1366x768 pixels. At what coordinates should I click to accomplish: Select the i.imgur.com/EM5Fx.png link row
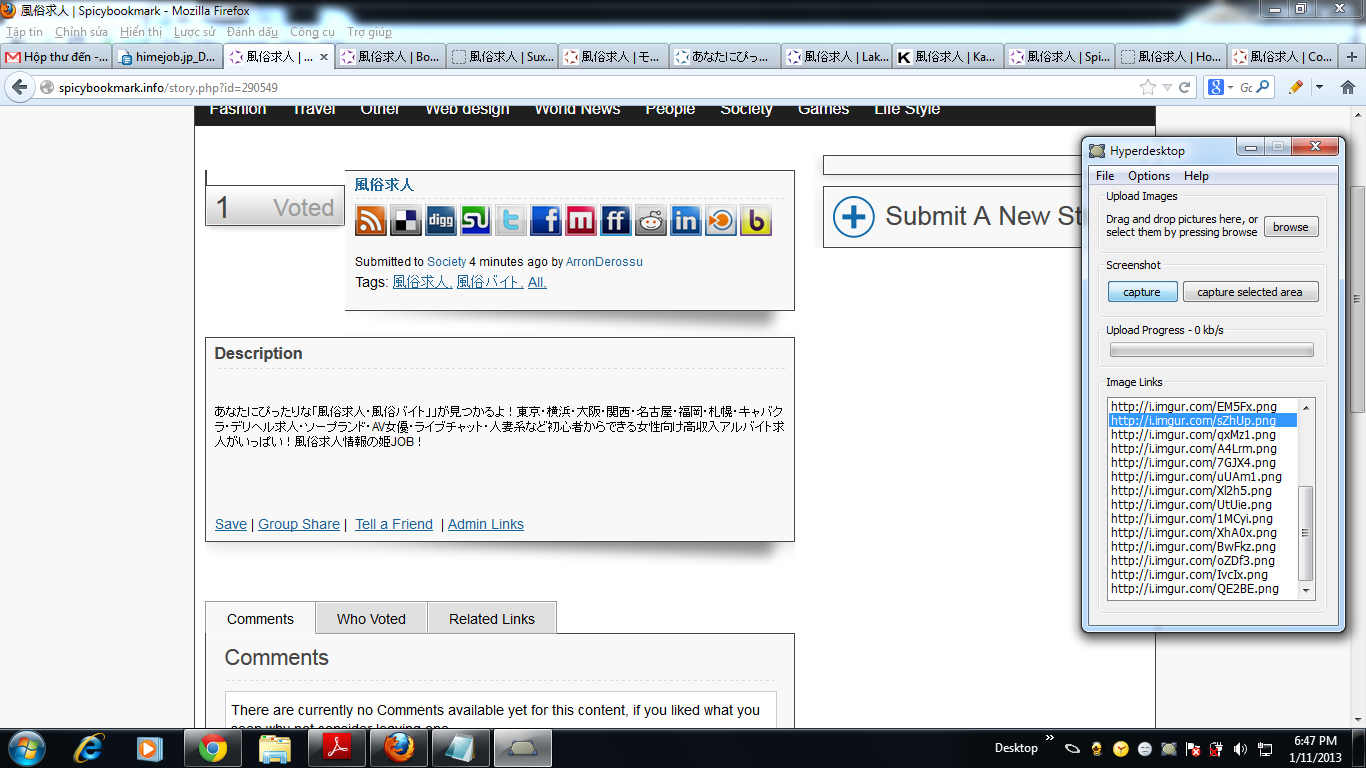click(x=1203, y=407)
